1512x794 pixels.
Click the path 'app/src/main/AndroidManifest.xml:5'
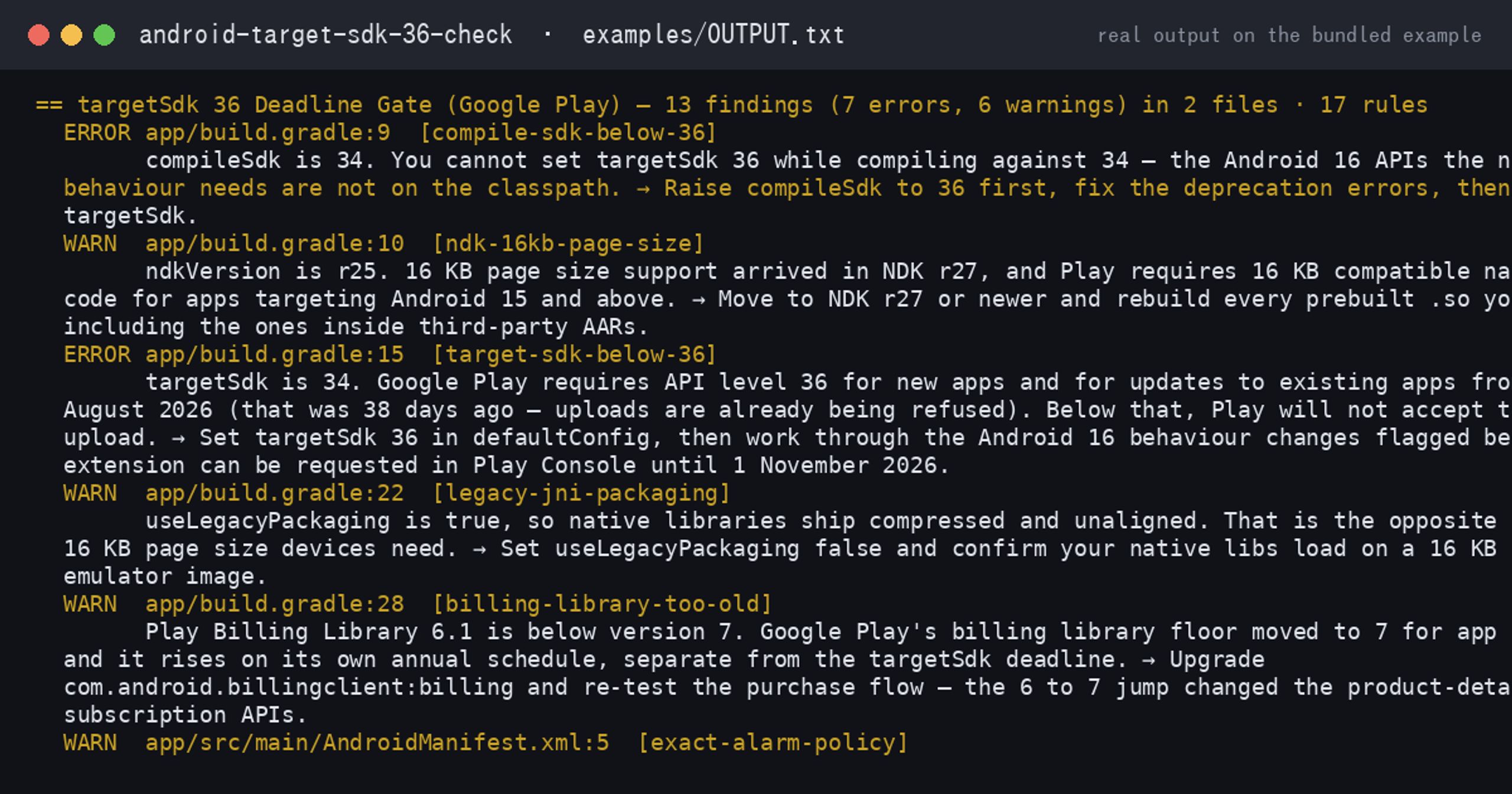coord(377,743)
